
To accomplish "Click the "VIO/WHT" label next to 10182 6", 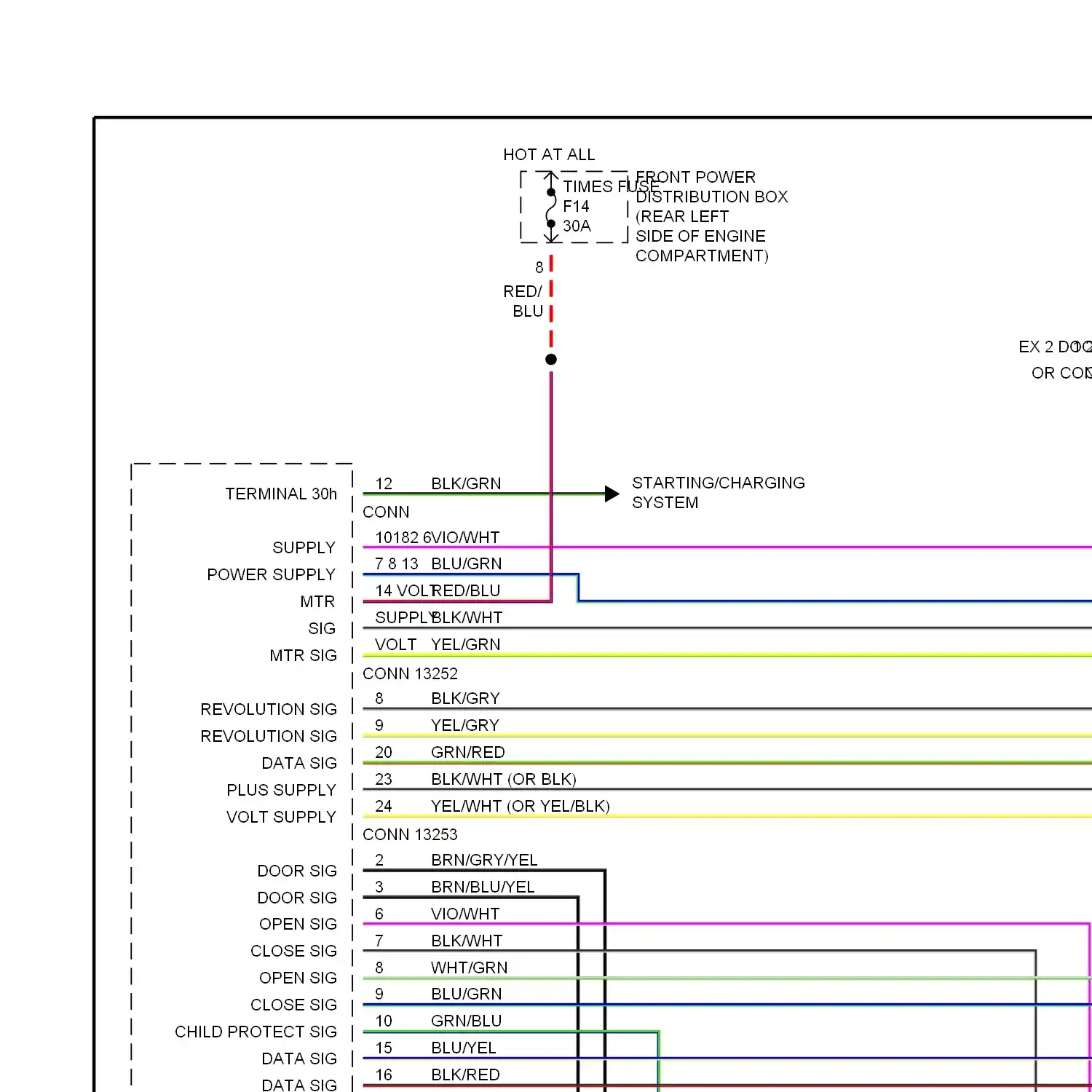I will [466, 537].
